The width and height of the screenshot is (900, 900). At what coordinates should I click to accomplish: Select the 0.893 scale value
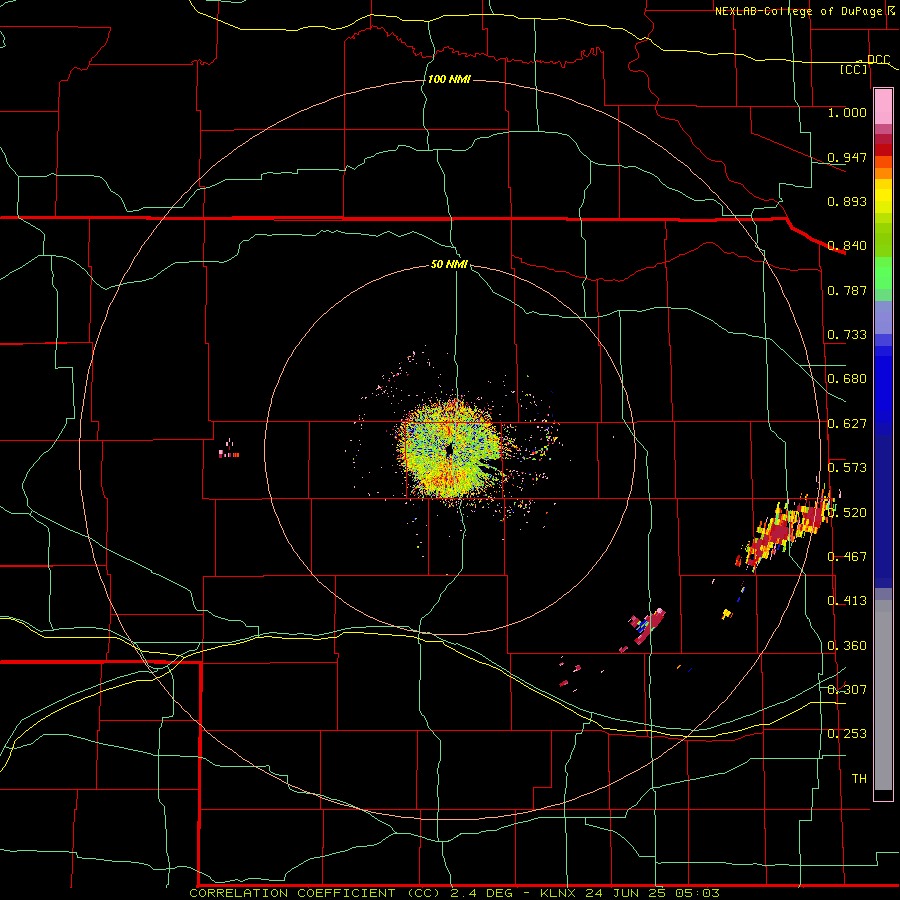[x=847, y=201]
